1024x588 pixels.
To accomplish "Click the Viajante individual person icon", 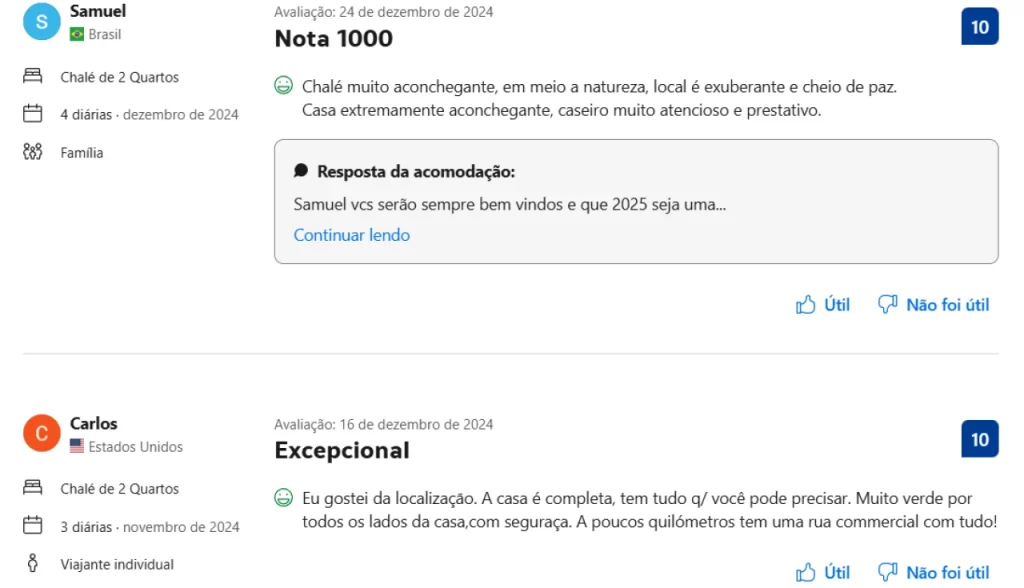I will point(32,564).
